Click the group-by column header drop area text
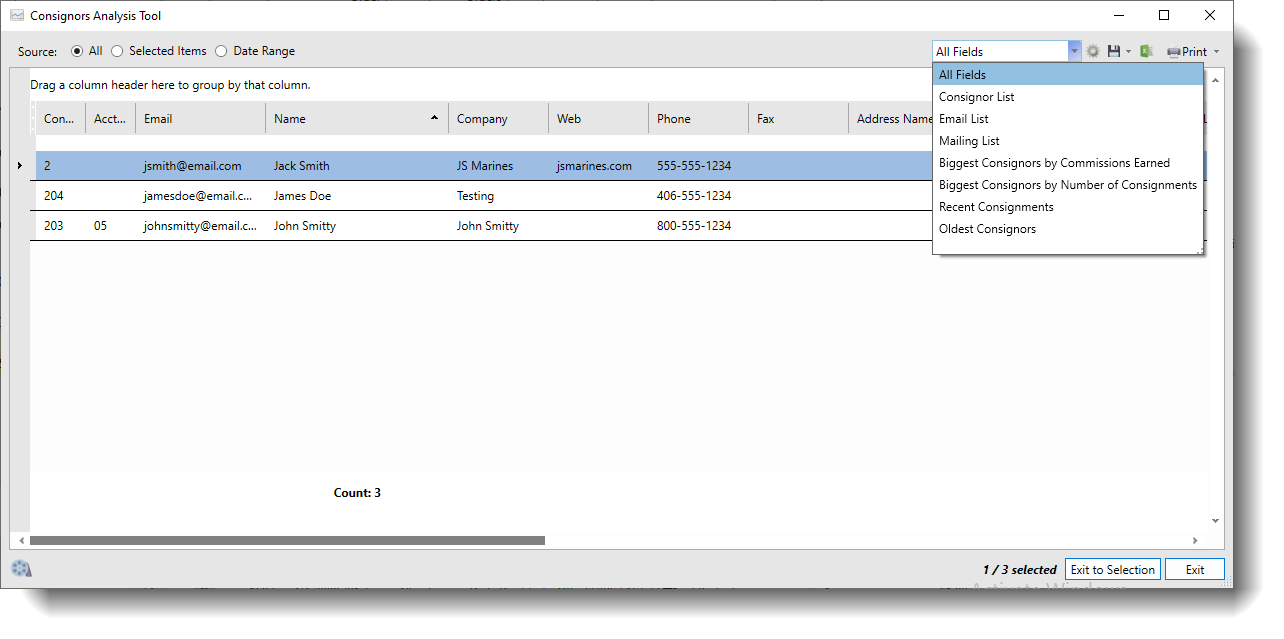Viewport: 1284px width, 639px height. (170, 85)
